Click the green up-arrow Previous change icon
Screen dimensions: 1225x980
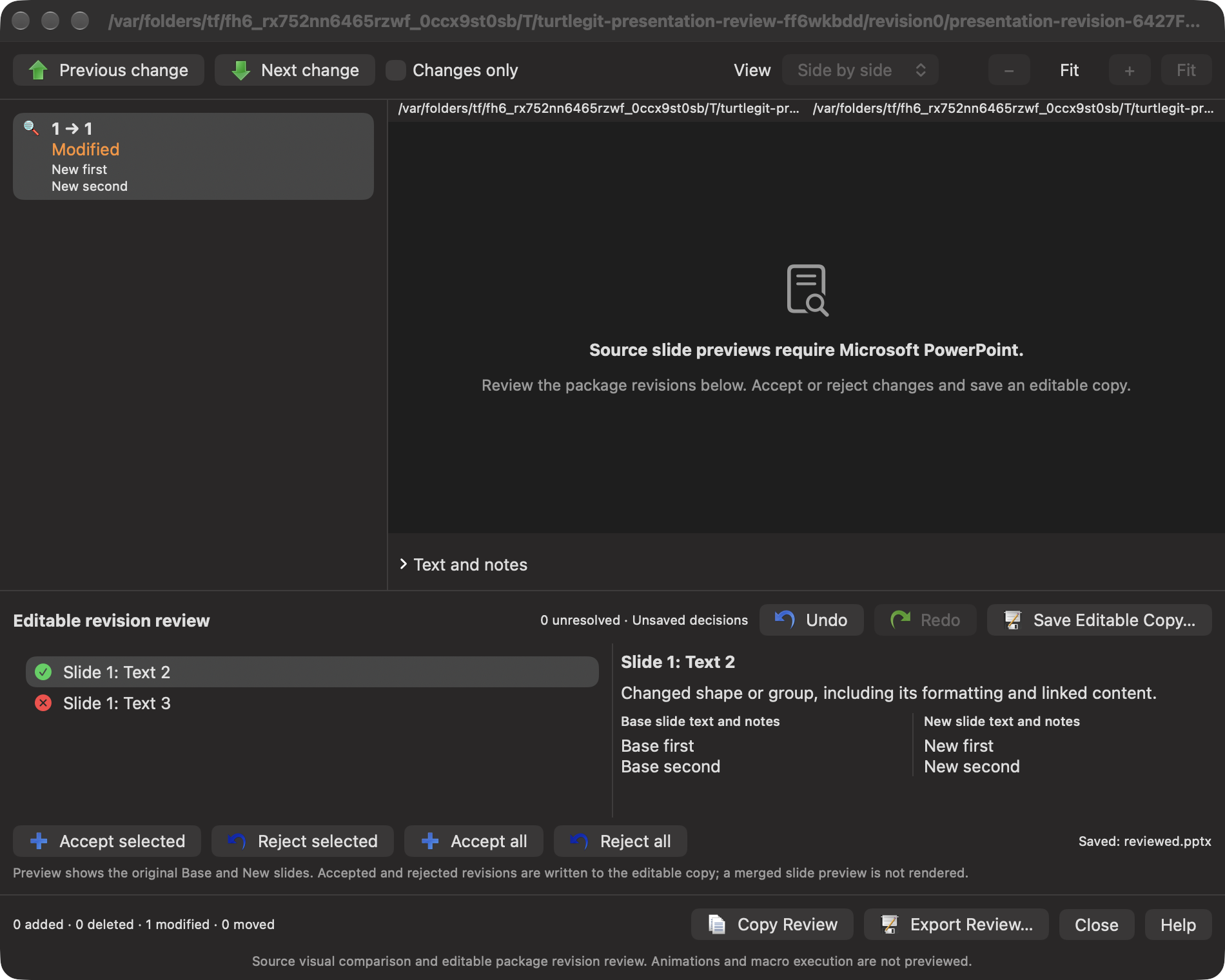39,70
